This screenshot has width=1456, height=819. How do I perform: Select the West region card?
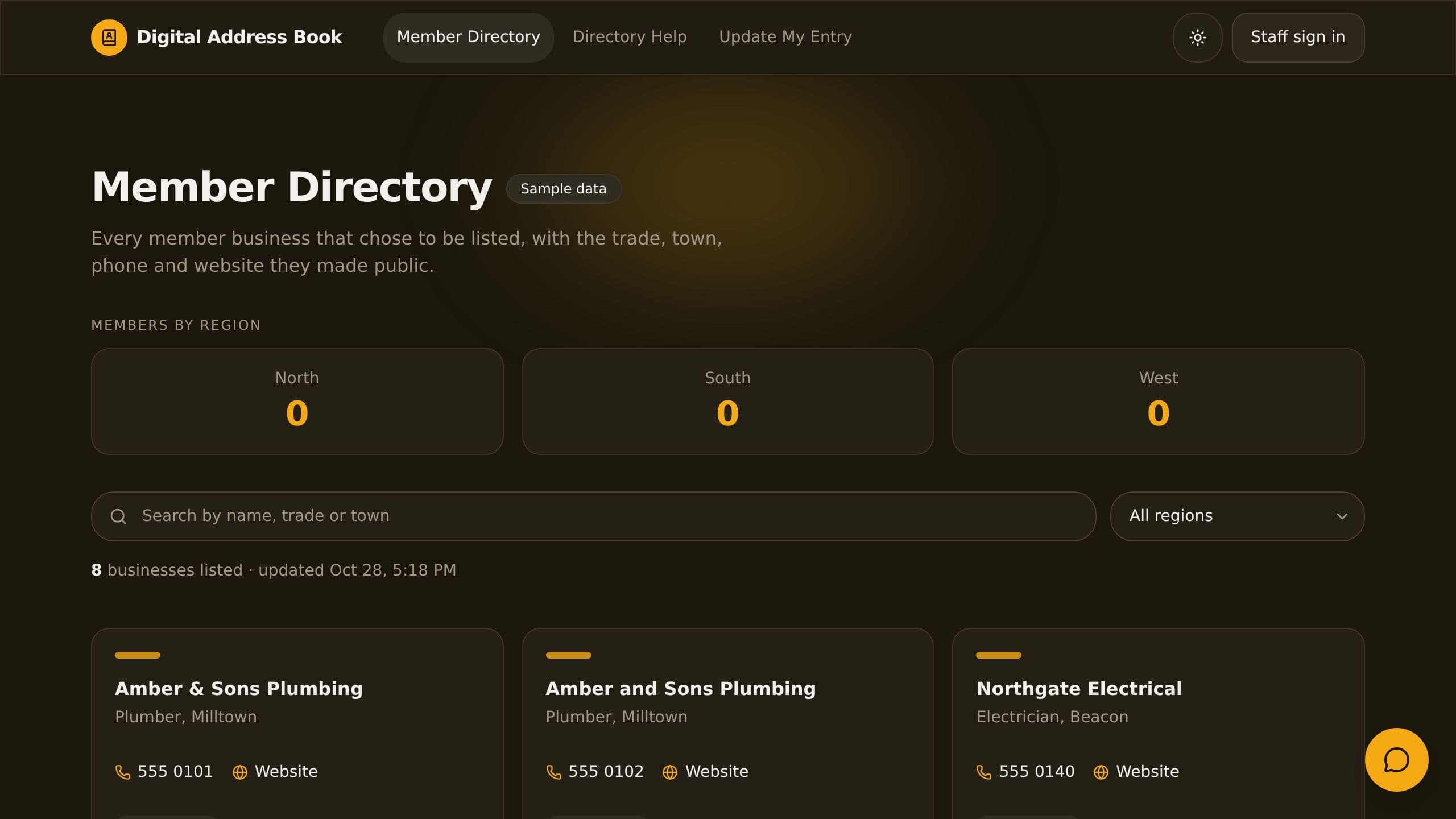click(1158, 402)
